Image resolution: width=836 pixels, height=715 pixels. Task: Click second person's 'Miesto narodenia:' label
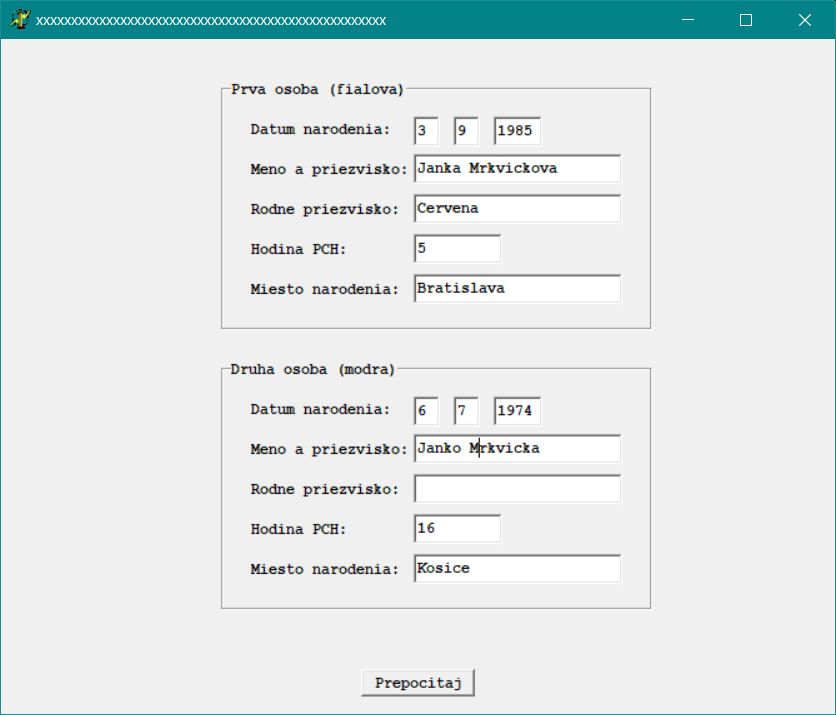(325, 569)
